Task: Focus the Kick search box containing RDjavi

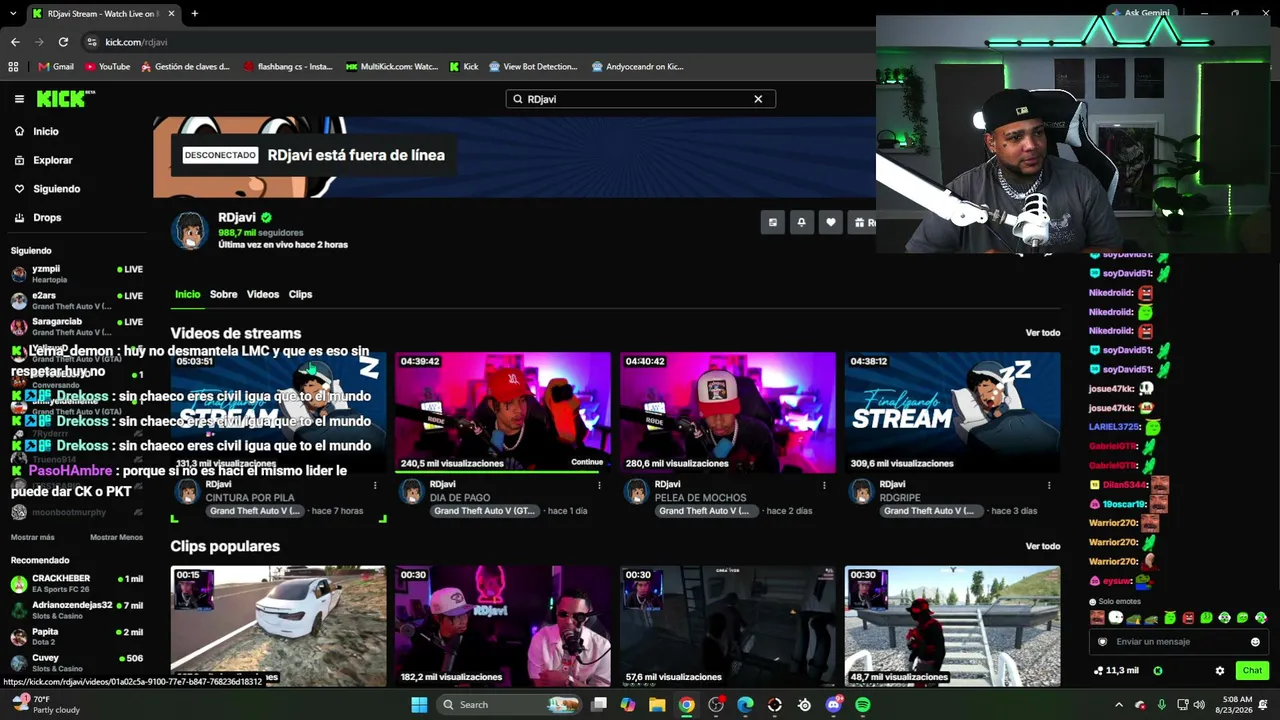Action: (x=640, y=99)
